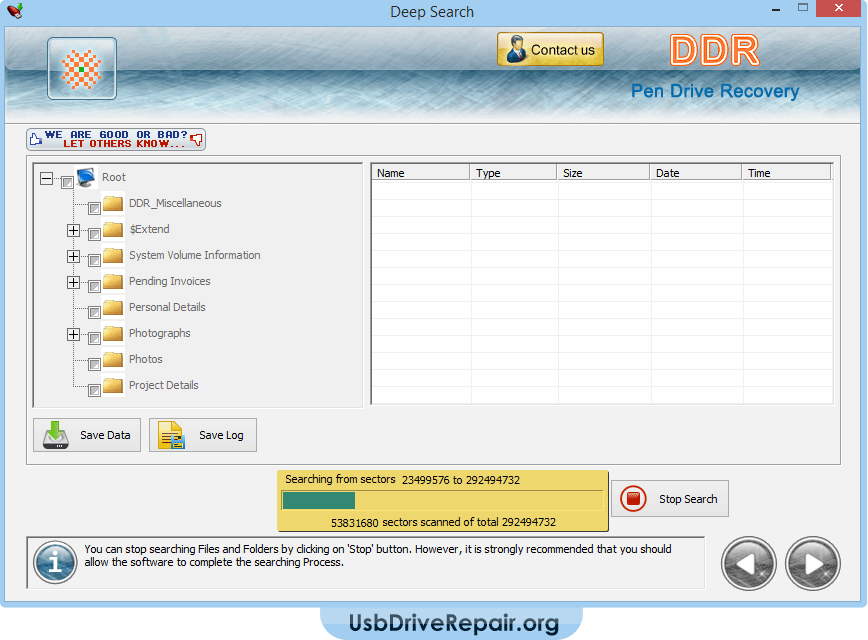
Task: Check the Personal Details checkbox
Action: click(94, 312)
